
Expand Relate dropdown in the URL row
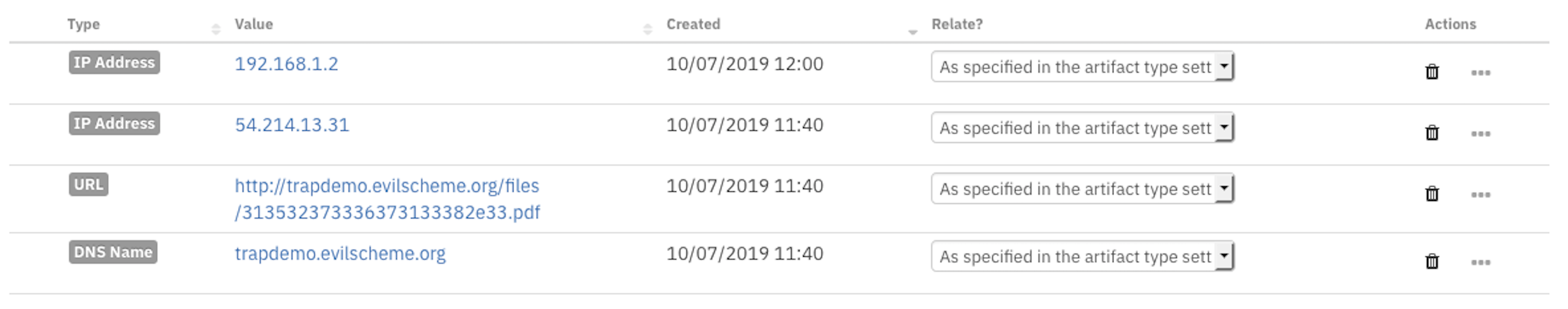tap(1082, 188)
